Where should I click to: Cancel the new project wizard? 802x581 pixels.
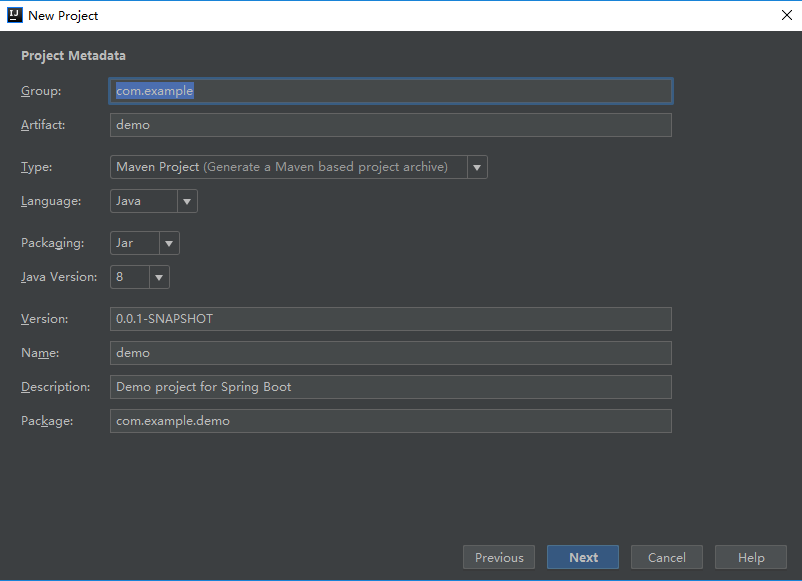coord(666,558)
